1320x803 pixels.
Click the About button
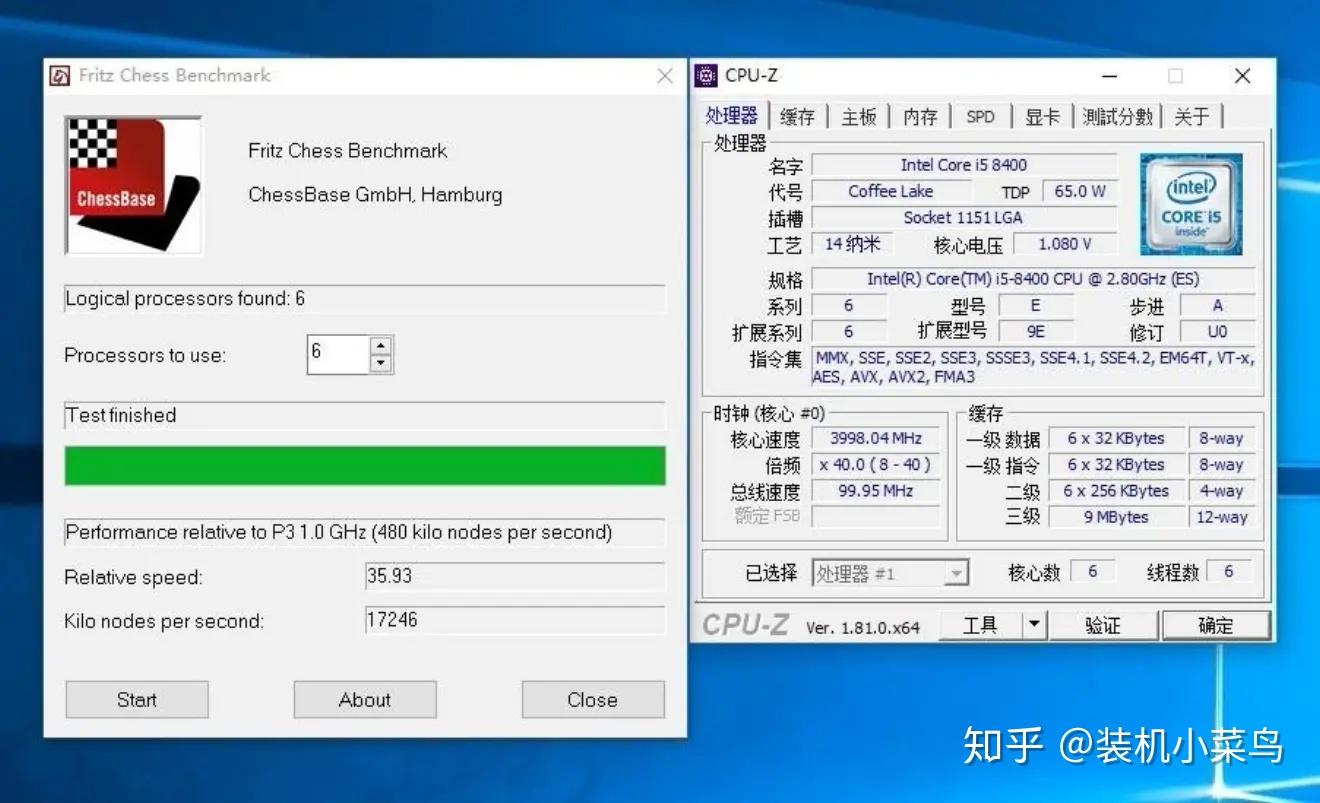364,699
